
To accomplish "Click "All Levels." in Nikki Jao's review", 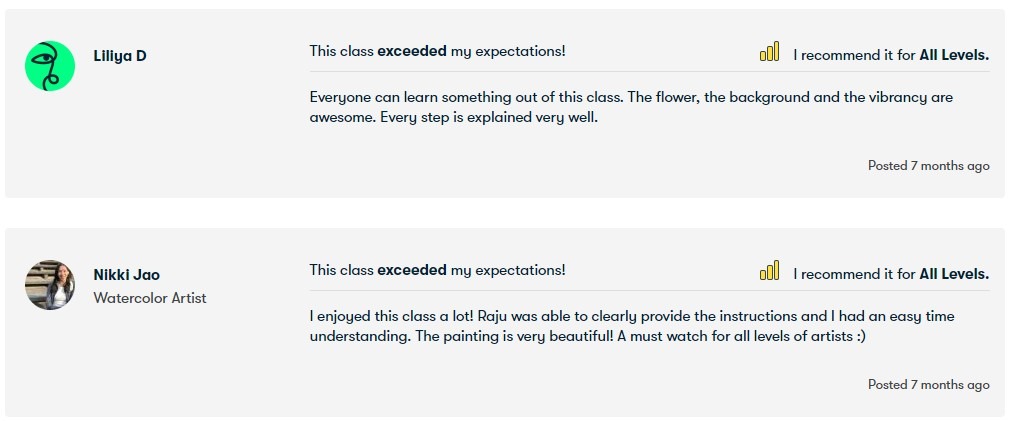I will (954, 274).
